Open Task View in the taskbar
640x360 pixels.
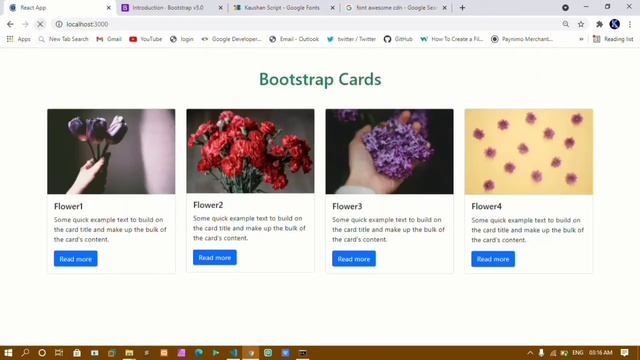tap(59, 353)
